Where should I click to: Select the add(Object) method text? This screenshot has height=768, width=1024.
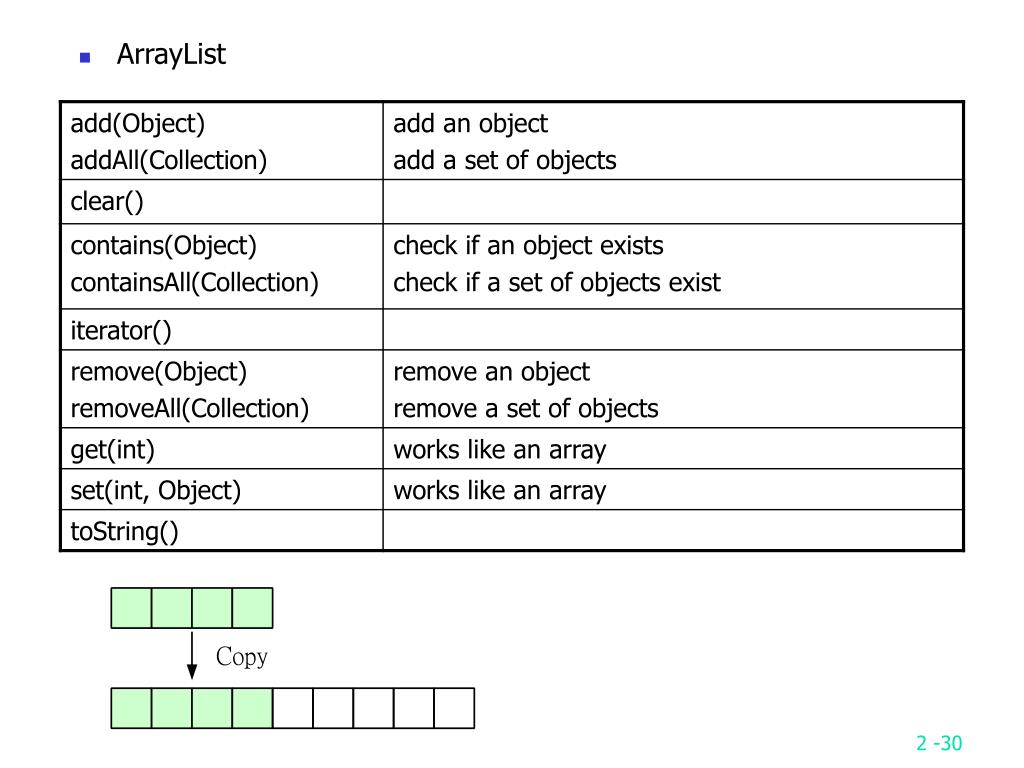click(x=138, y=124)
